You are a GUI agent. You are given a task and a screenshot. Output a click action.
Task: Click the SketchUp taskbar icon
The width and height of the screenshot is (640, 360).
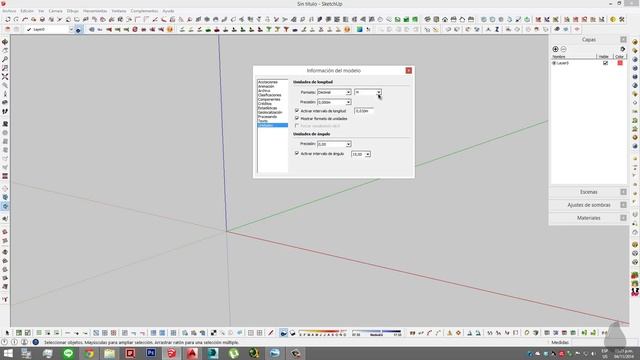click(171, 353)
